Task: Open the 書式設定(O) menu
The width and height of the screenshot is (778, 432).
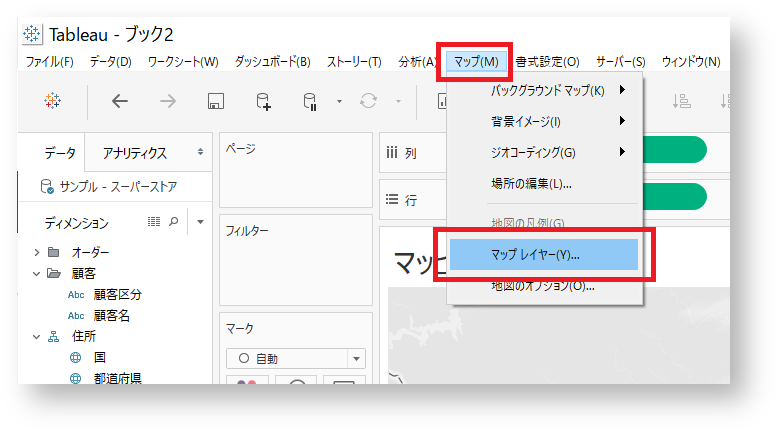Action: tap(547, 62)
